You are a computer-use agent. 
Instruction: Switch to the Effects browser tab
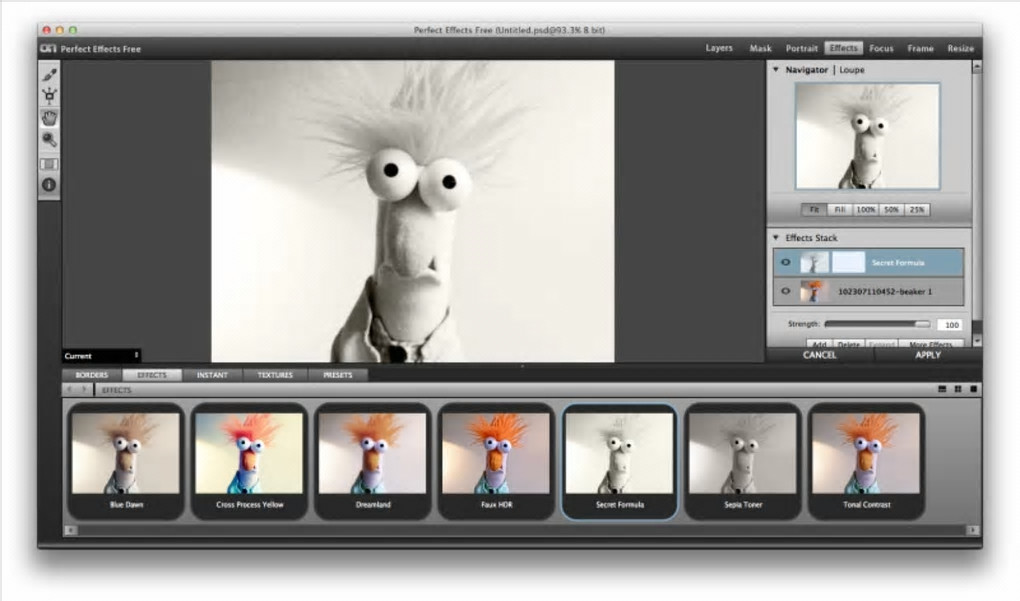coord(152,375)
